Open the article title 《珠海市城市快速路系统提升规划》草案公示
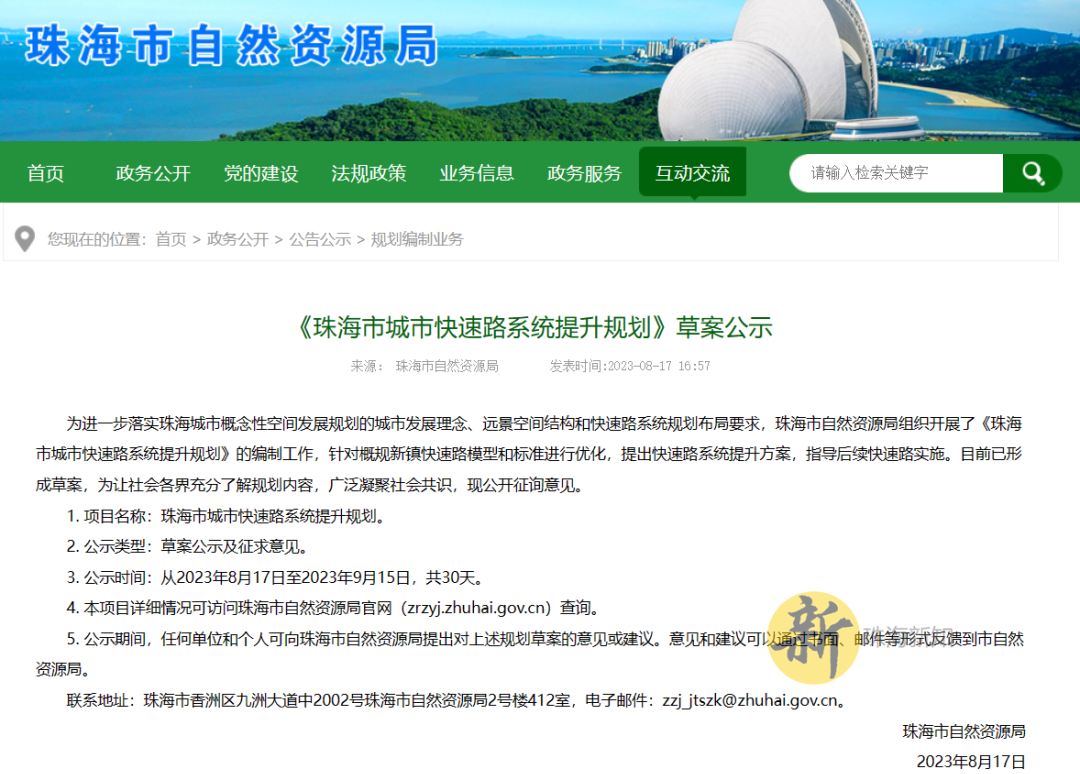Image resolution: width=1080 pixels, height=774 pixels. tap(540, 327)
